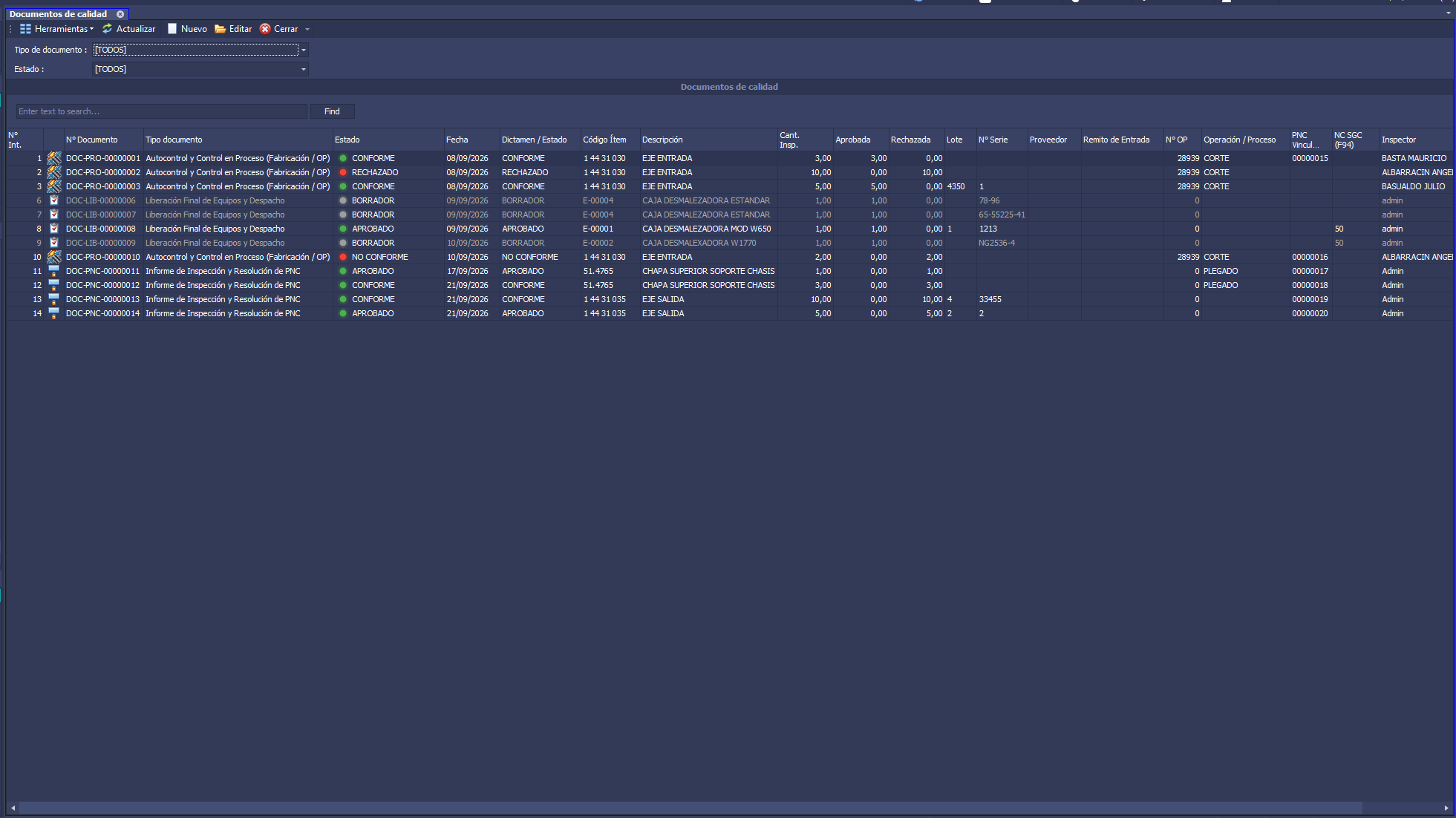Sort by the Nº Documento column header
This screenshot has height=818, width=1456.
103,140
